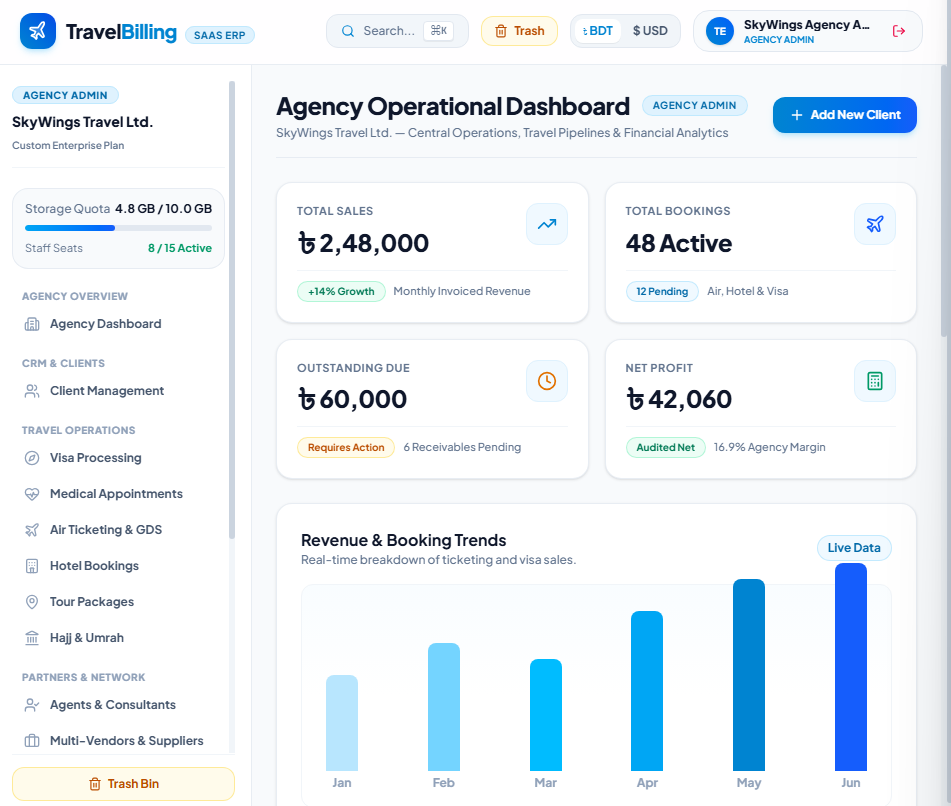951x806 pixels.
Task: Click the 8 / 15 Active staff seats
Action: (180, 248)
